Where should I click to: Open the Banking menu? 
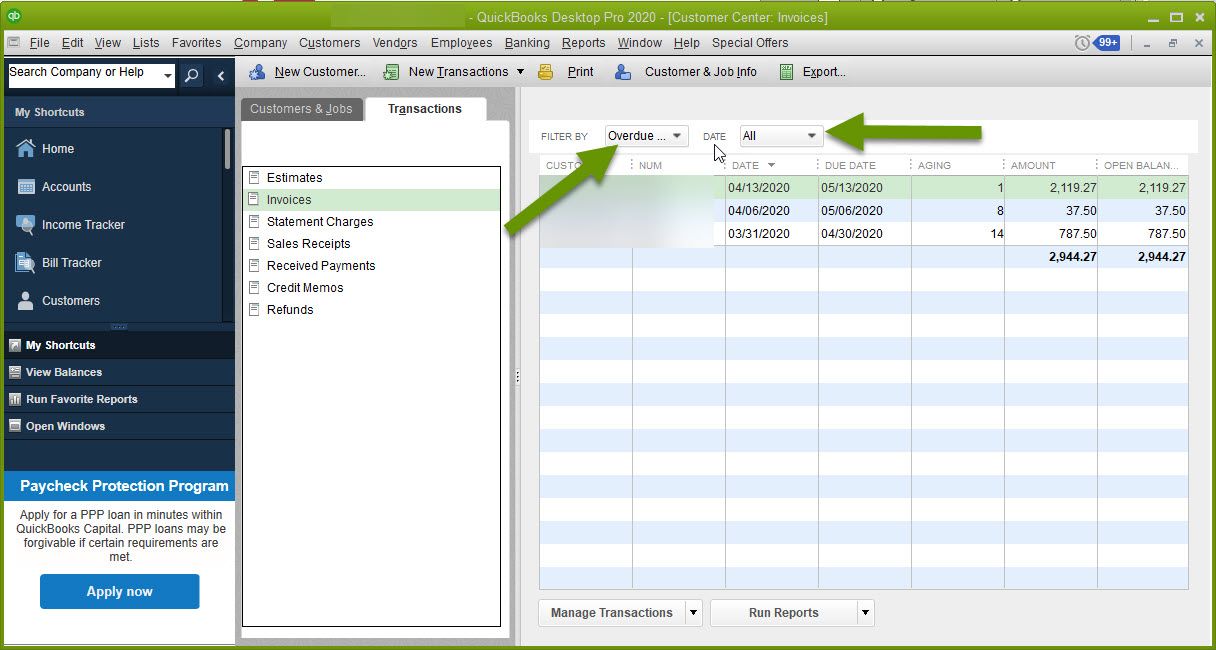[x=527, y=43]
